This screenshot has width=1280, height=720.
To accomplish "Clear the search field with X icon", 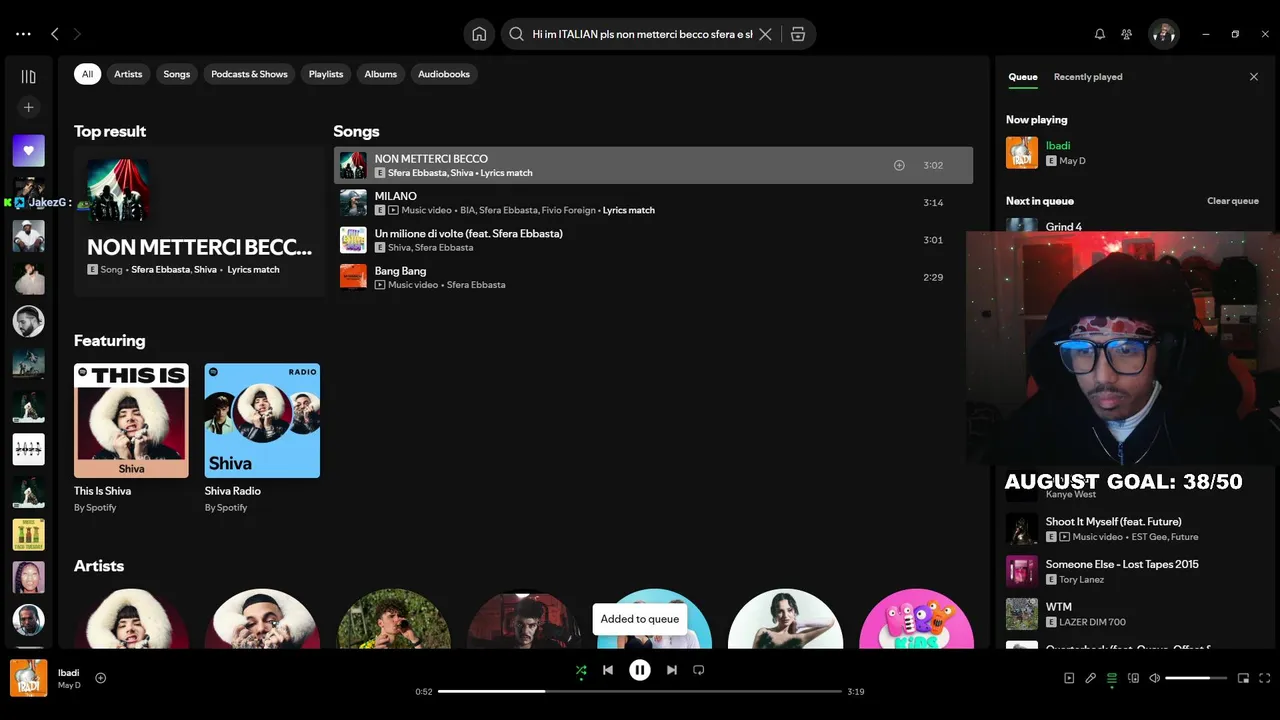I will coord(765,34).
